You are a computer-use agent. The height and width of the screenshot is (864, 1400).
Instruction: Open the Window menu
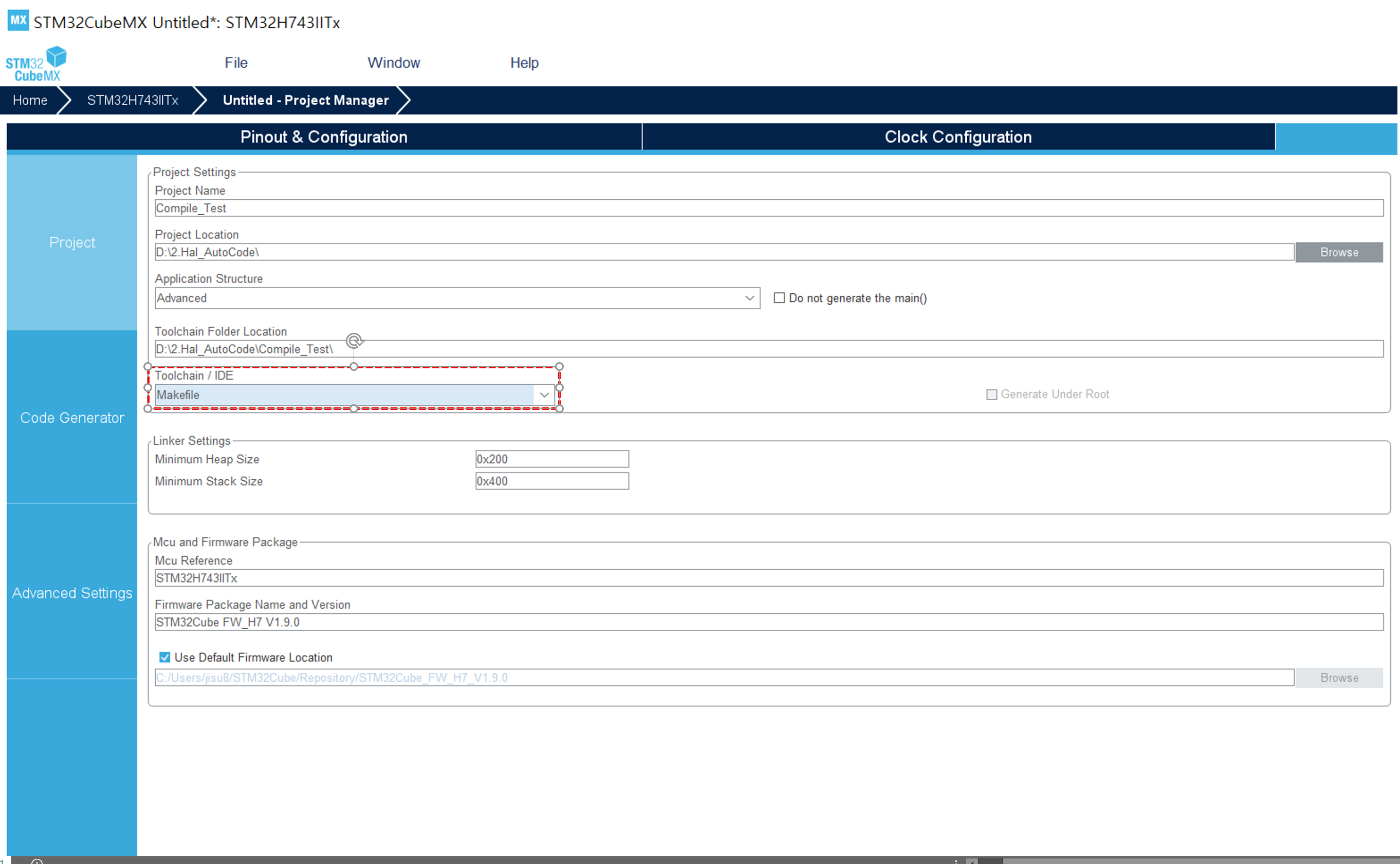393,63
